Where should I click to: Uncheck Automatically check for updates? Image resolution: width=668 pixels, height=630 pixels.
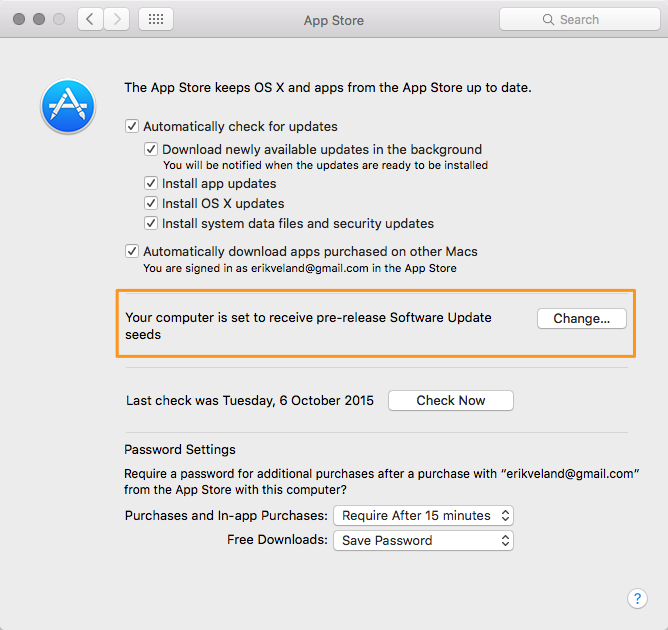132,127
